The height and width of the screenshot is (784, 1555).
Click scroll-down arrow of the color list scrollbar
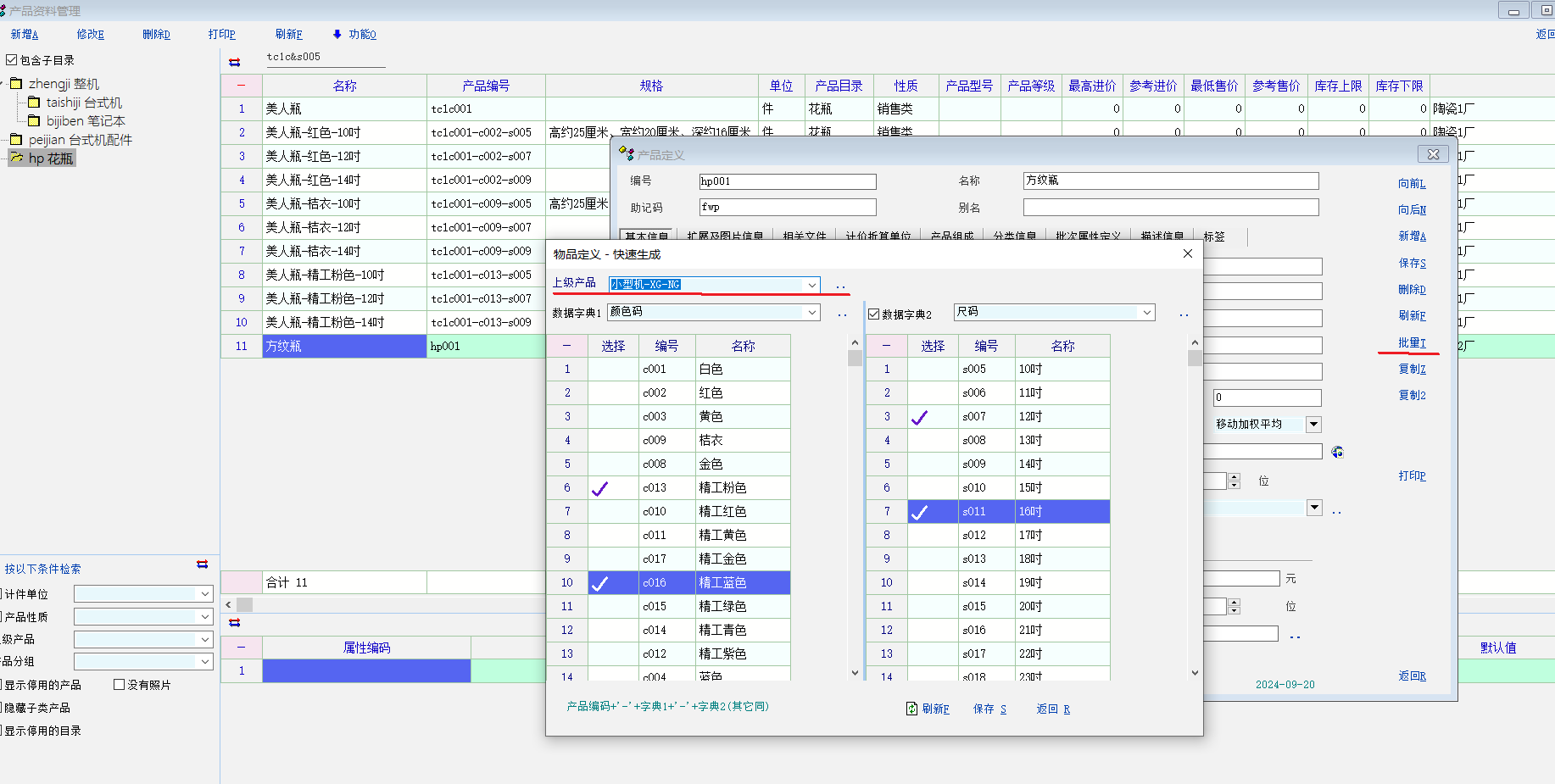(855, 673)
